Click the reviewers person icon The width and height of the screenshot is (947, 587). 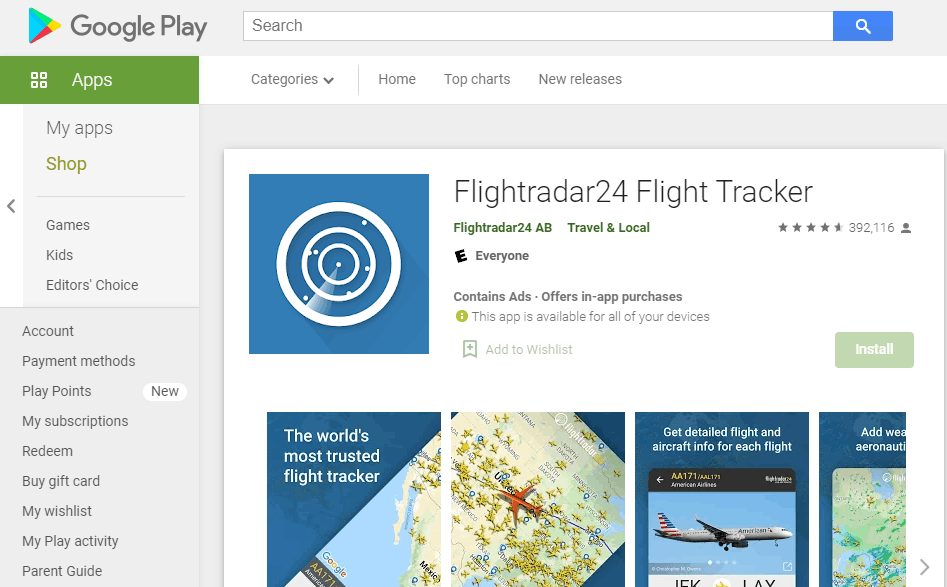[x=906, y=228]
